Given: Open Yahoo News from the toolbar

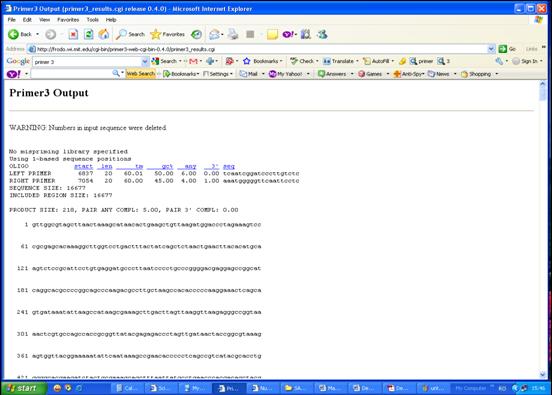Looking at the screenshot, I should (x=439, y=74).
